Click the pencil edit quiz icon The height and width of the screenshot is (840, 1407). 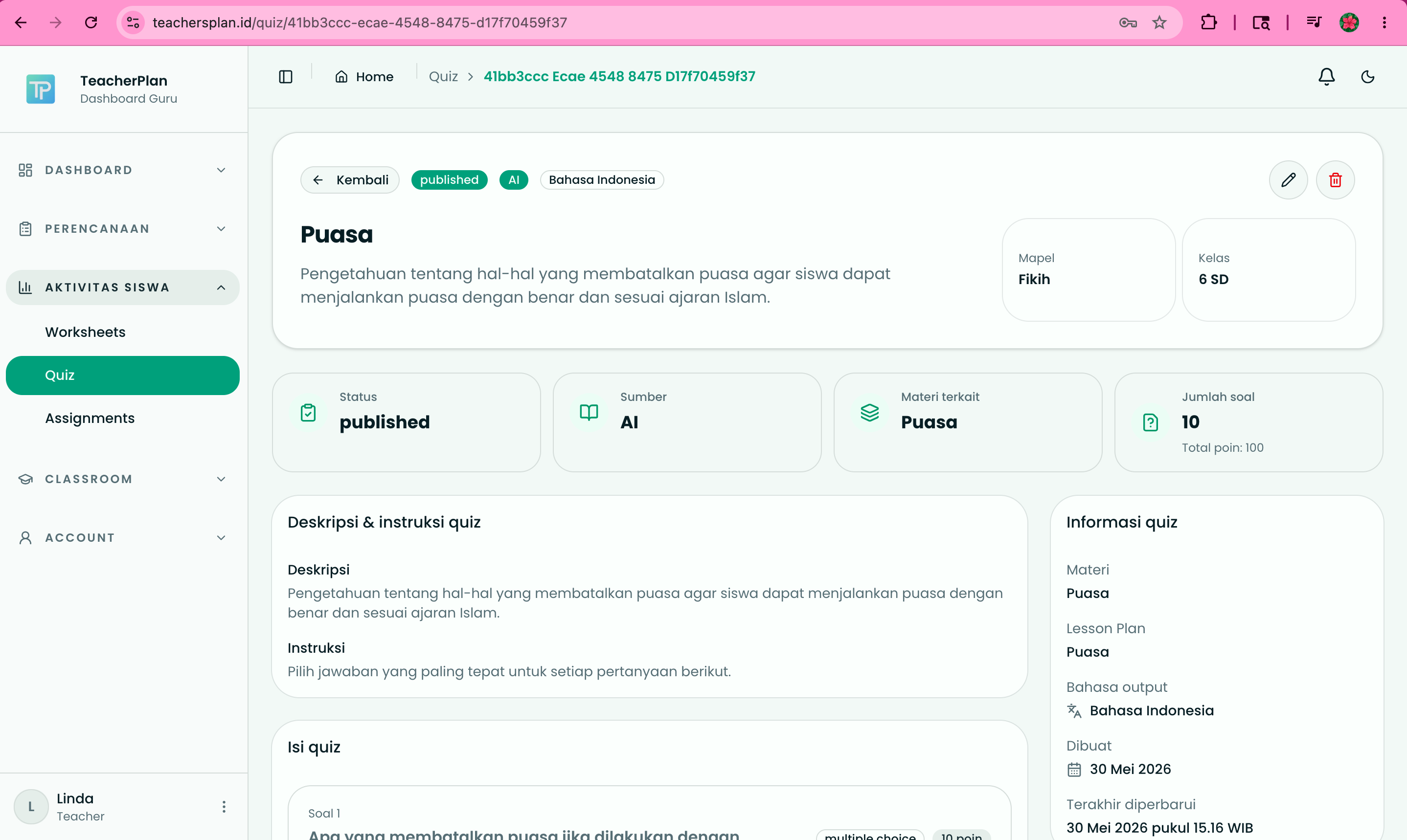pos(1288,180)
